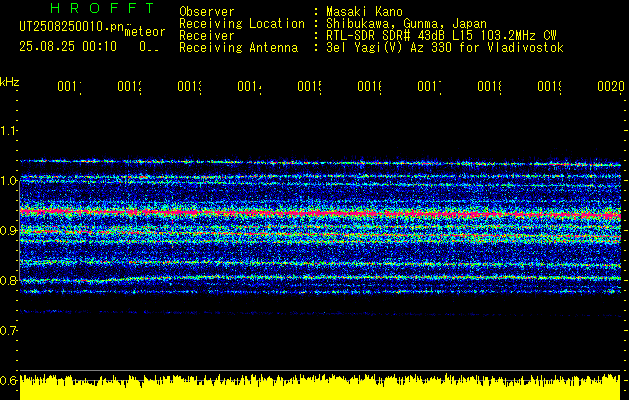Click the 0.7 kHz axis label
Screen dimensions: 629x400
pos(8,331)
